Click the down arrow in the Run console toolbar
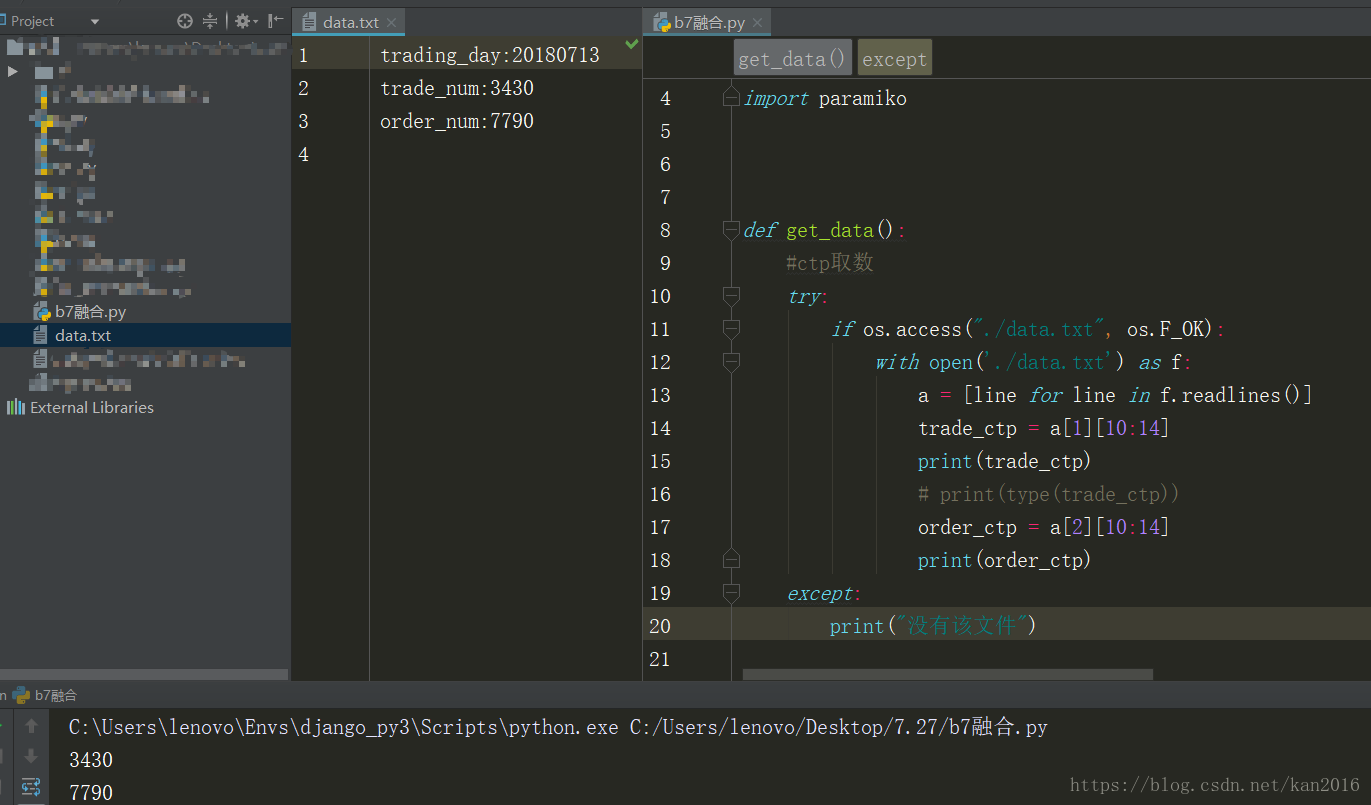1371x805 pixels. (x=33, y=757)
